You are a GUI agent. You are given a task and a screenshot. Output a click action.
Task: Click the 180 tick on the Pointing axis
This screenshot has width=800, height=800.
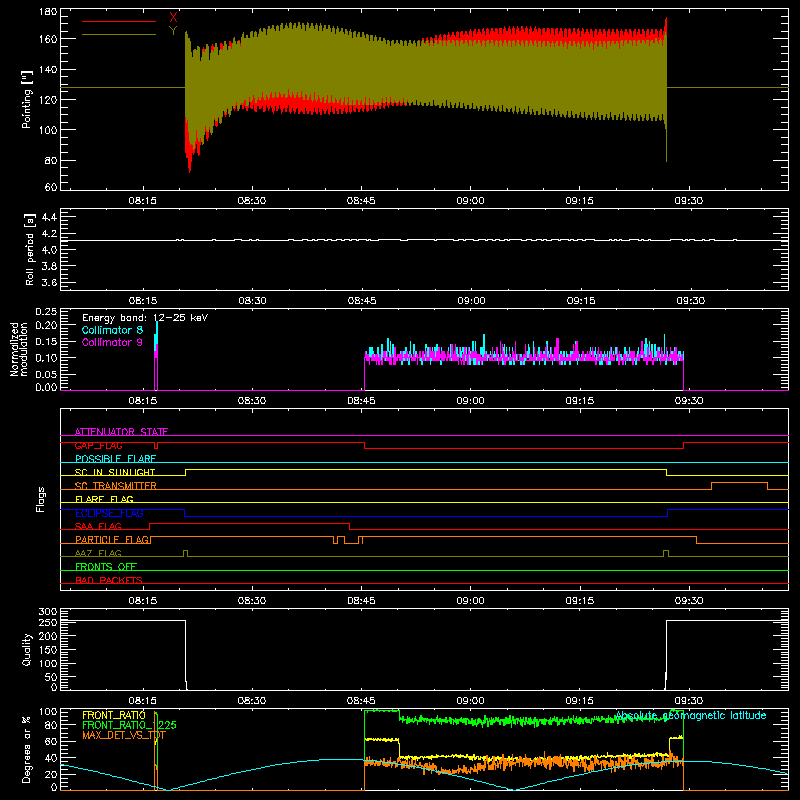(x=48, y=12)
